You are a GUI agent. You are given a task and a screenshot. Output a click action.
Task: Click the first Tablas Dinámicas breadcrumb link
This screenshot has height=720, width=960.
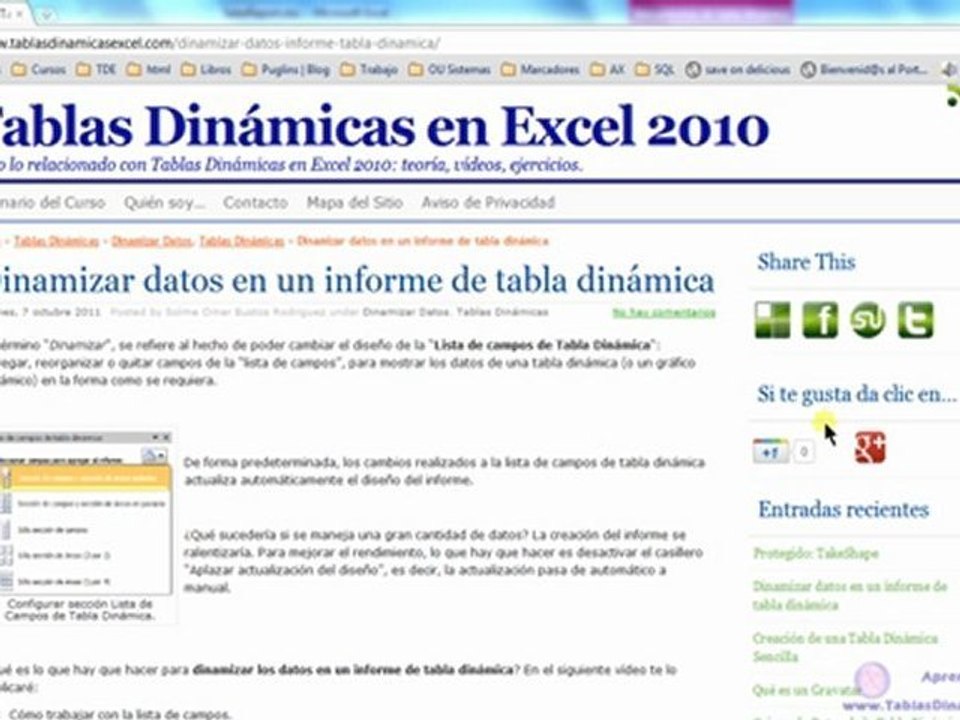(x=56, y=241)
